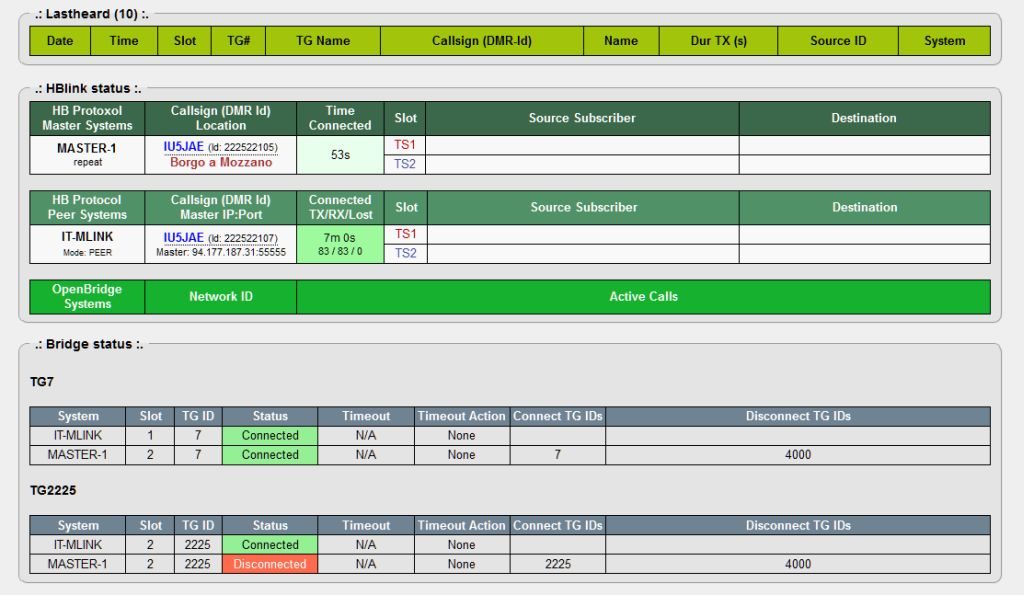Select the TG7 bridge title

tap(42, 381)
